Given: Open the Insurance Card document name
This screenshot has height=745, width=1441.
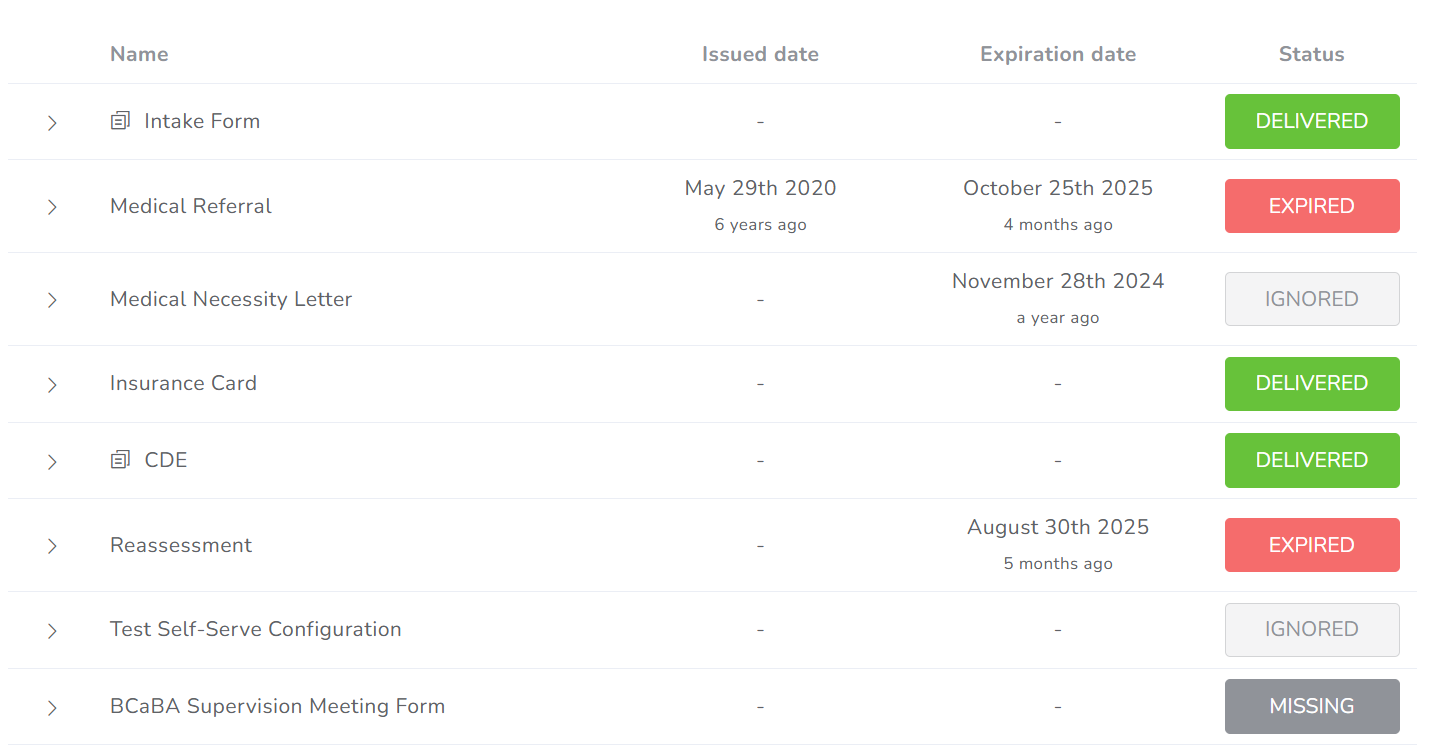Looking at the screenshot, I should [x=183, y=383].
